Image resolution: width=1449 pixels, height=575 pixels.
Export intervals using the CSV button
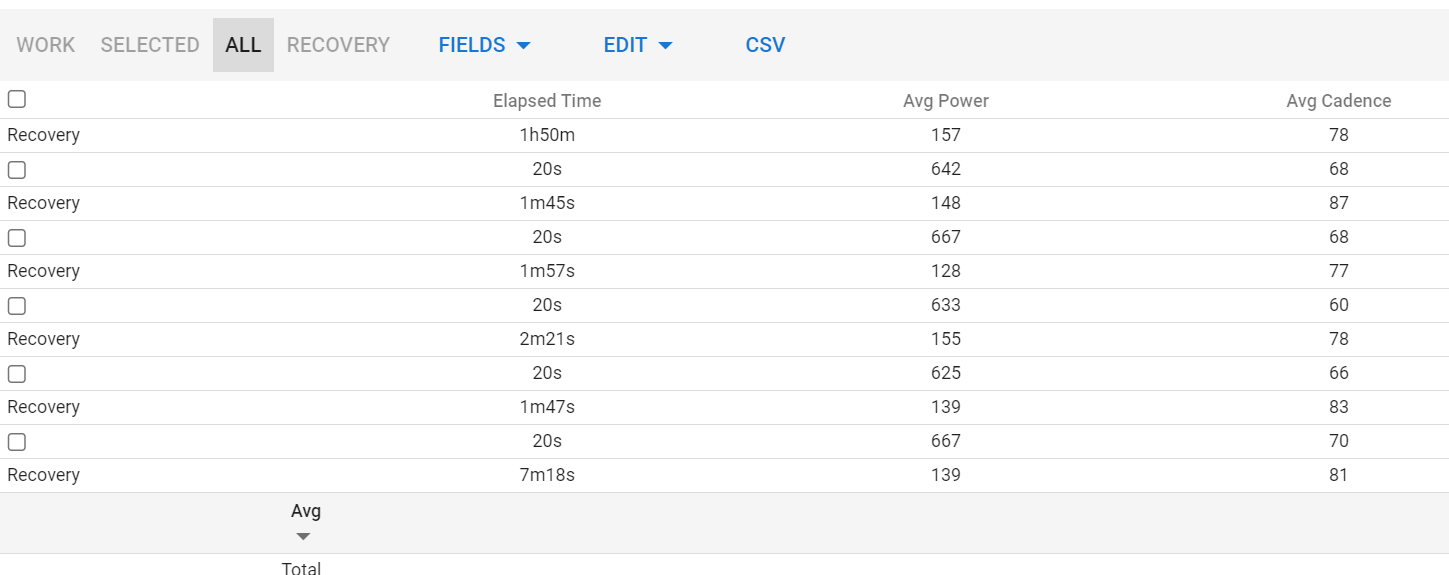765,45
